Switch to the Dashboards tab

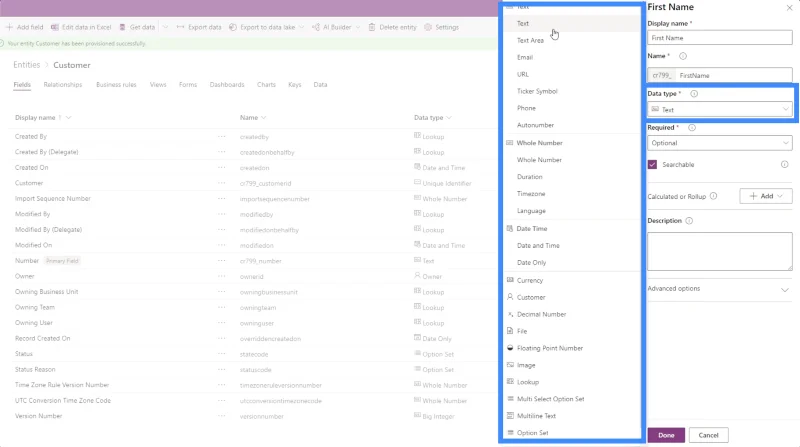(227, 85)
